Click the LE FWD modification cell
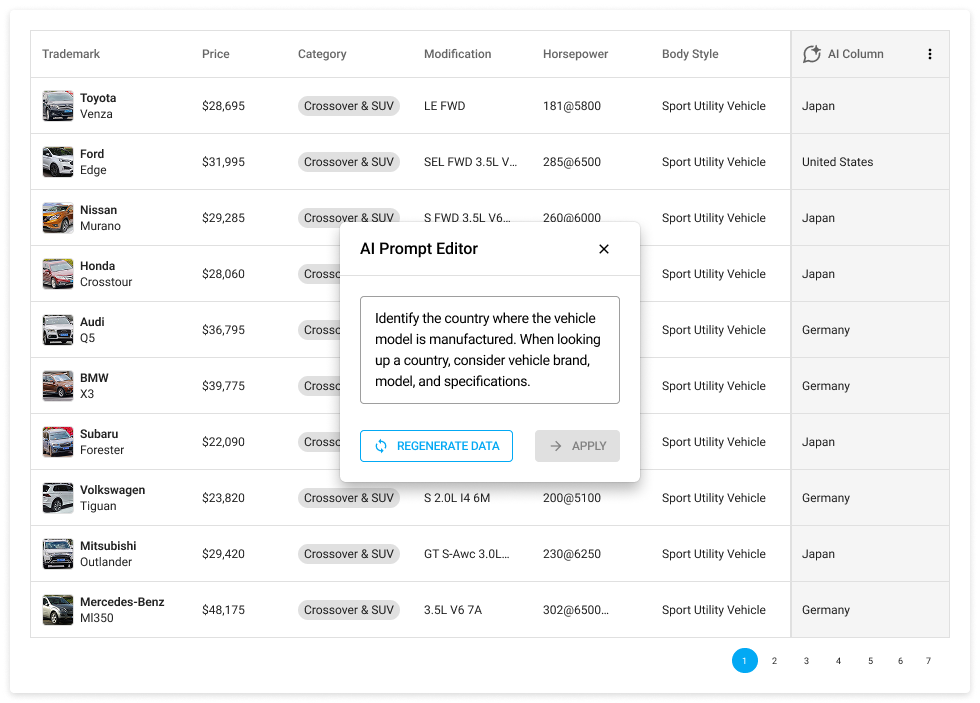This screenshot has width=980, height=703. (x=444, y=106)
